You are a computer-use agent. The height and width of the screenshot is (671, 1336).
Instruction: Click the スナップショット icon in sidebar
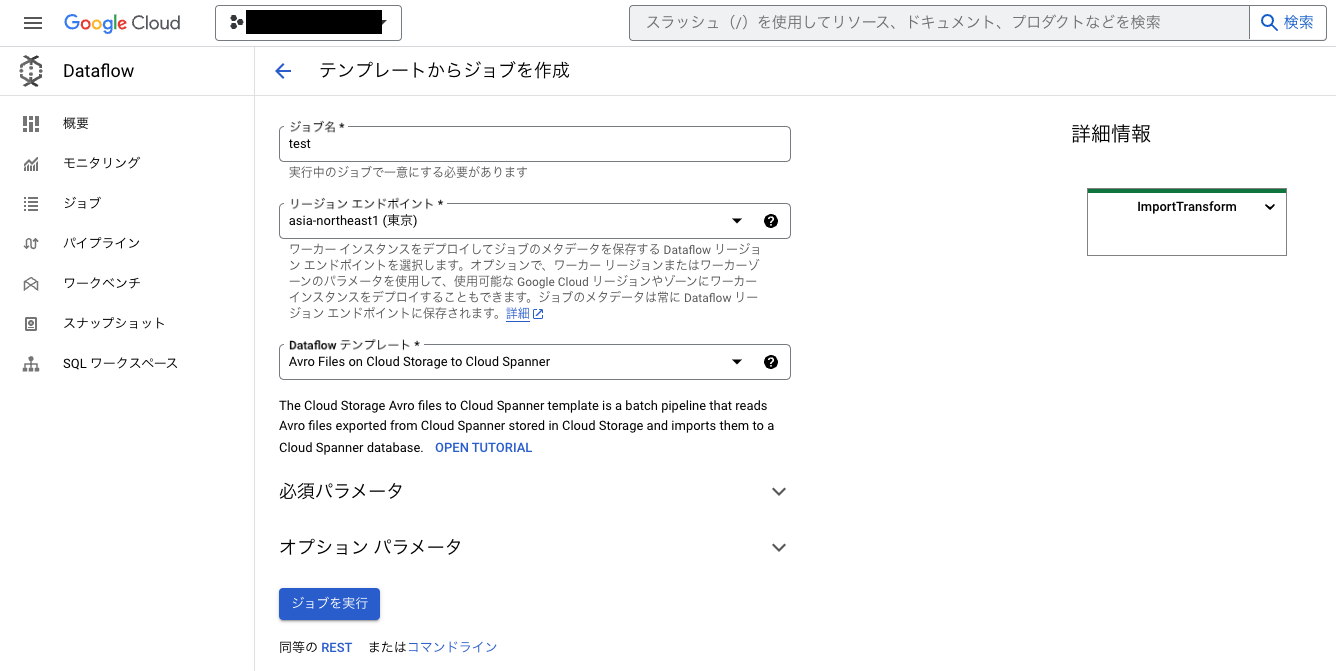31,324
